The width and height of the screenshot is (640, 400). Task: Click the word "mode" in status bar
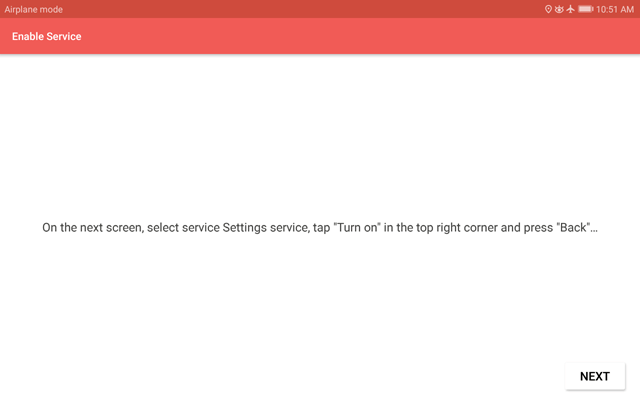51,9
